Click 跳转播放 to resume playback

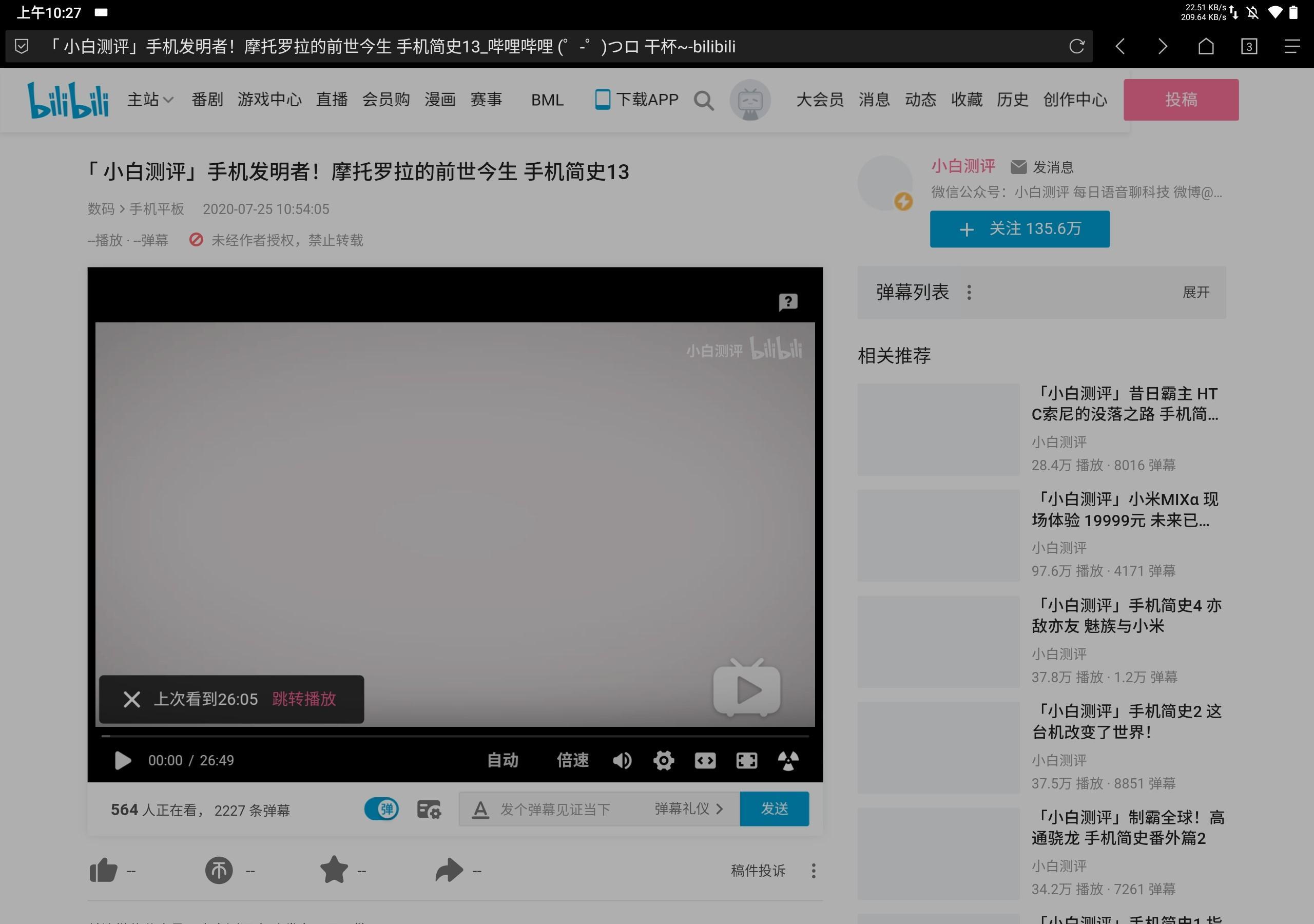click(x=304, y=699)
